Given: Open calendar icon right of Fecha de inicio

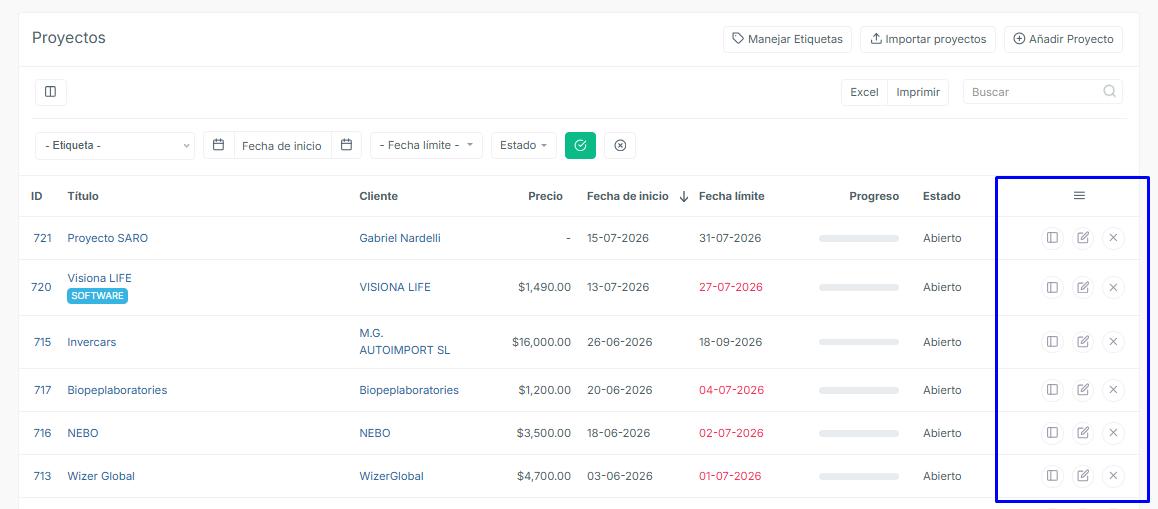Looking at the screenshot, I should tap(346, 146).
